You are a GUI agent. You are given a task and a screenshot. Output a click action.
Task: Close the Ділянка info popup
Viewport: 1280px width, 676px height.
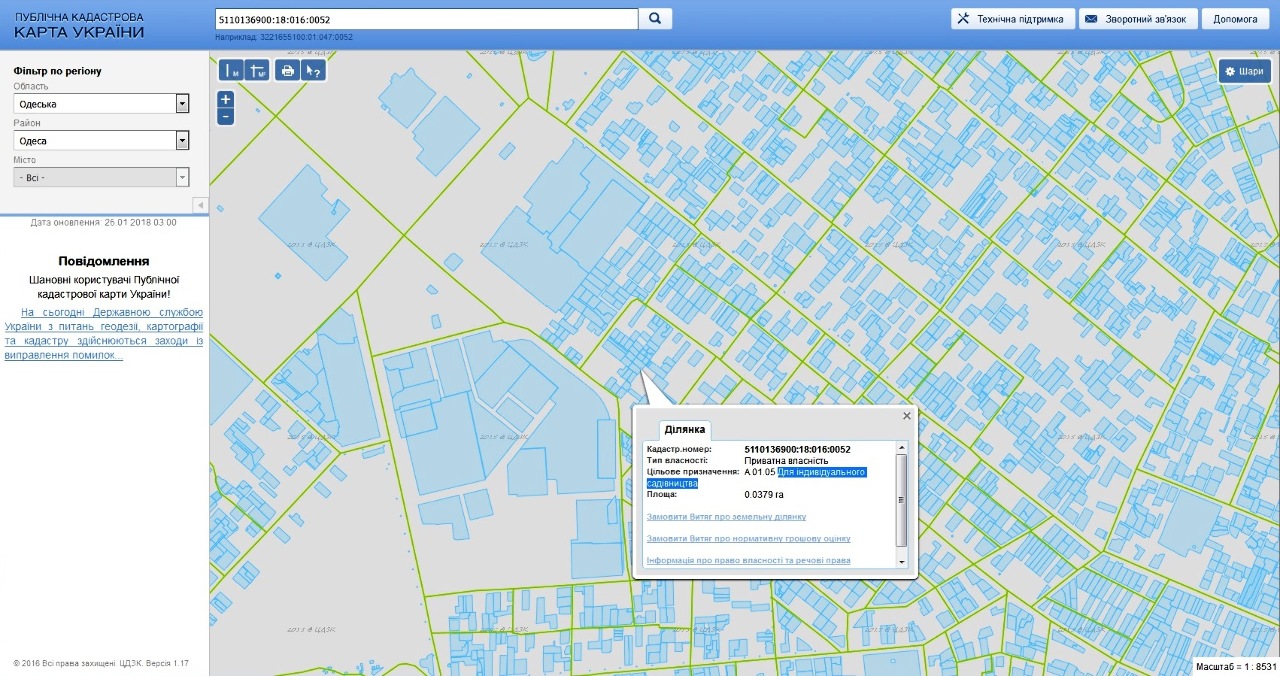pos(907,415)
